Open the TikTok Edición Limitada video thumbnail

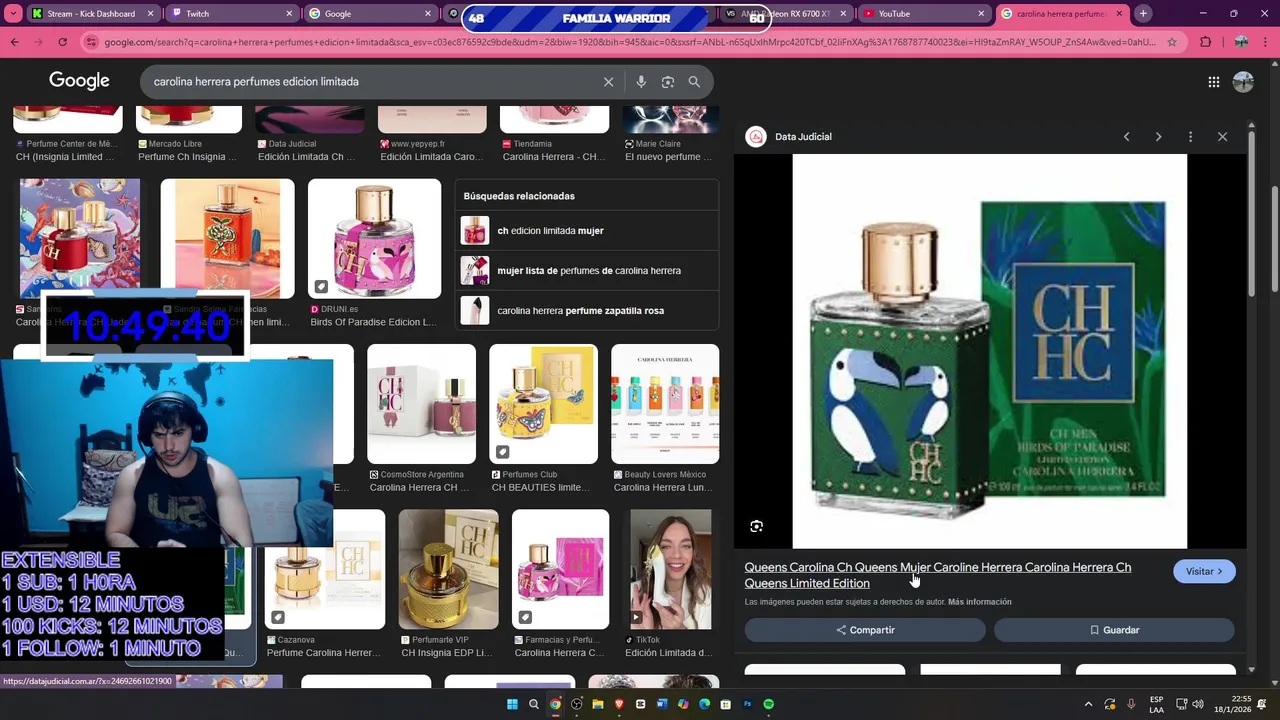671,569
